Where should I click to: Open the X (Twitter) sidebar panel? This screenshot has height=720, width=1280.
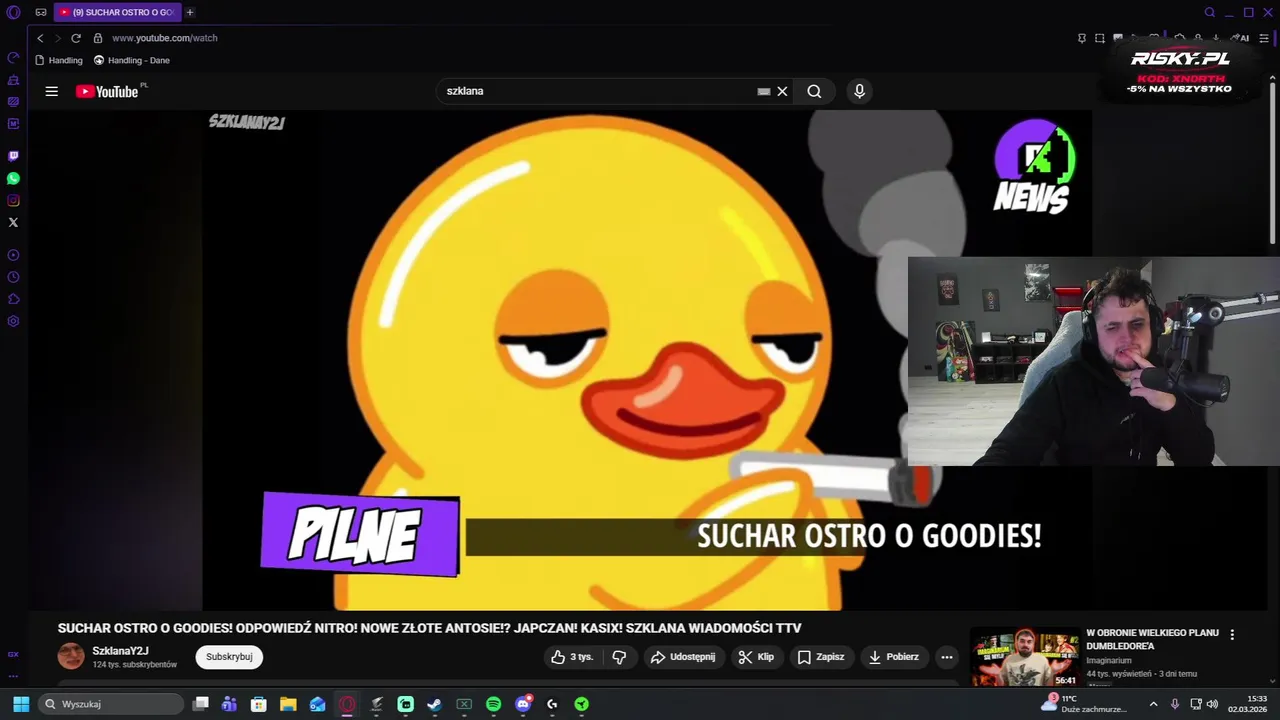(x=13, y=222)
